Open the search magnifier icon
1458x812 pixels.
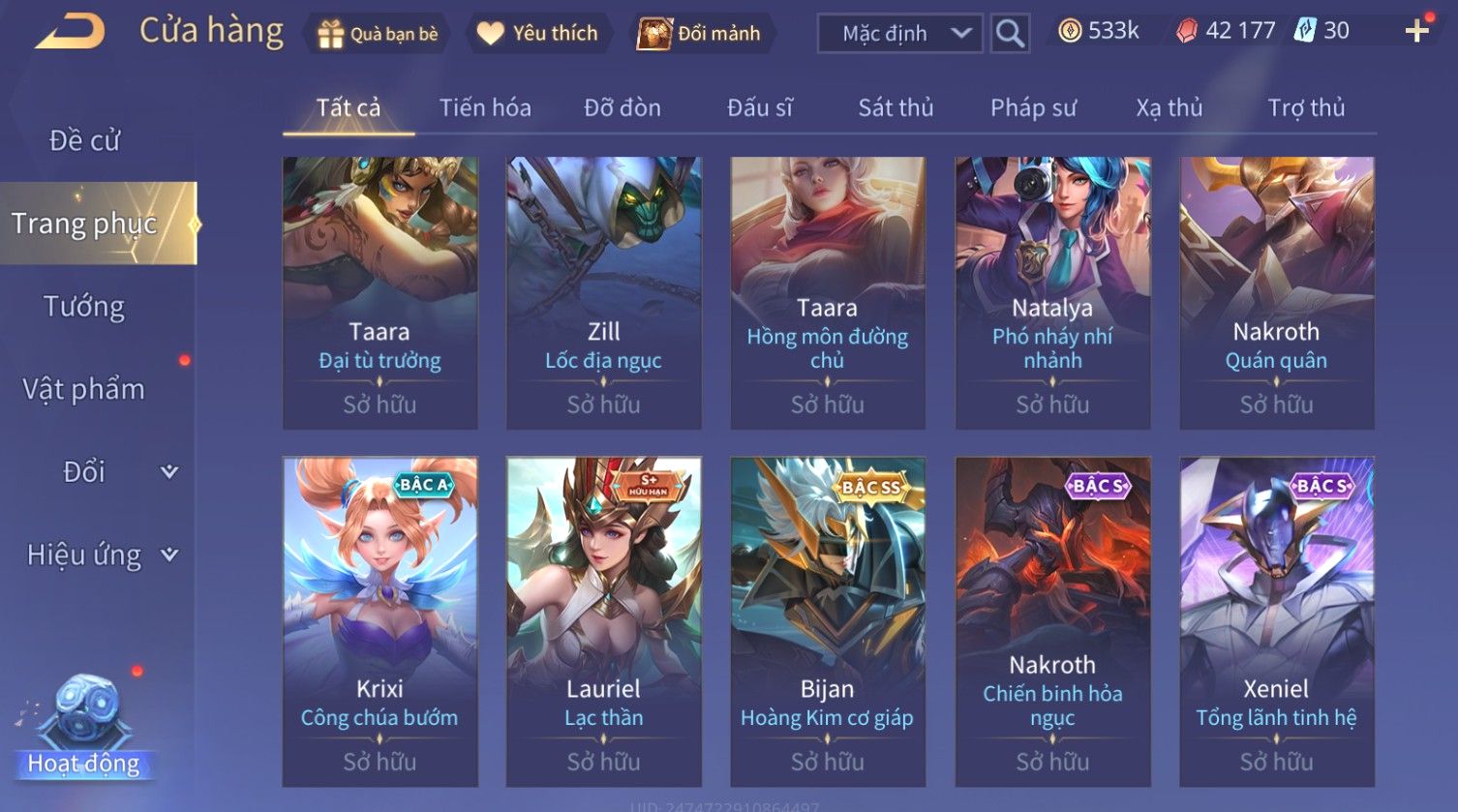click(x=1010, y=33)
